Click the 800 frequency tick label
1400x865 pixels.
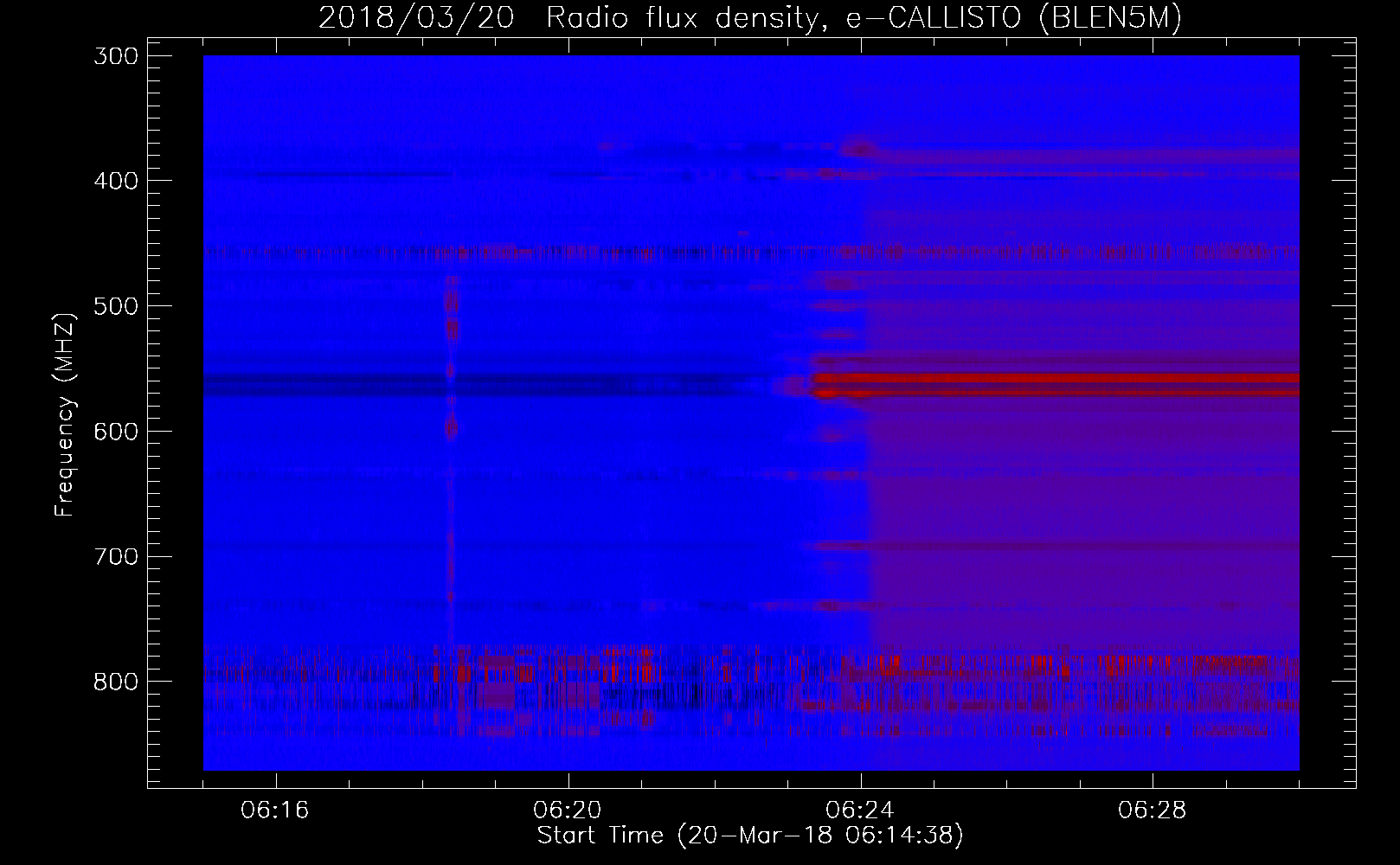click(115, 682)
